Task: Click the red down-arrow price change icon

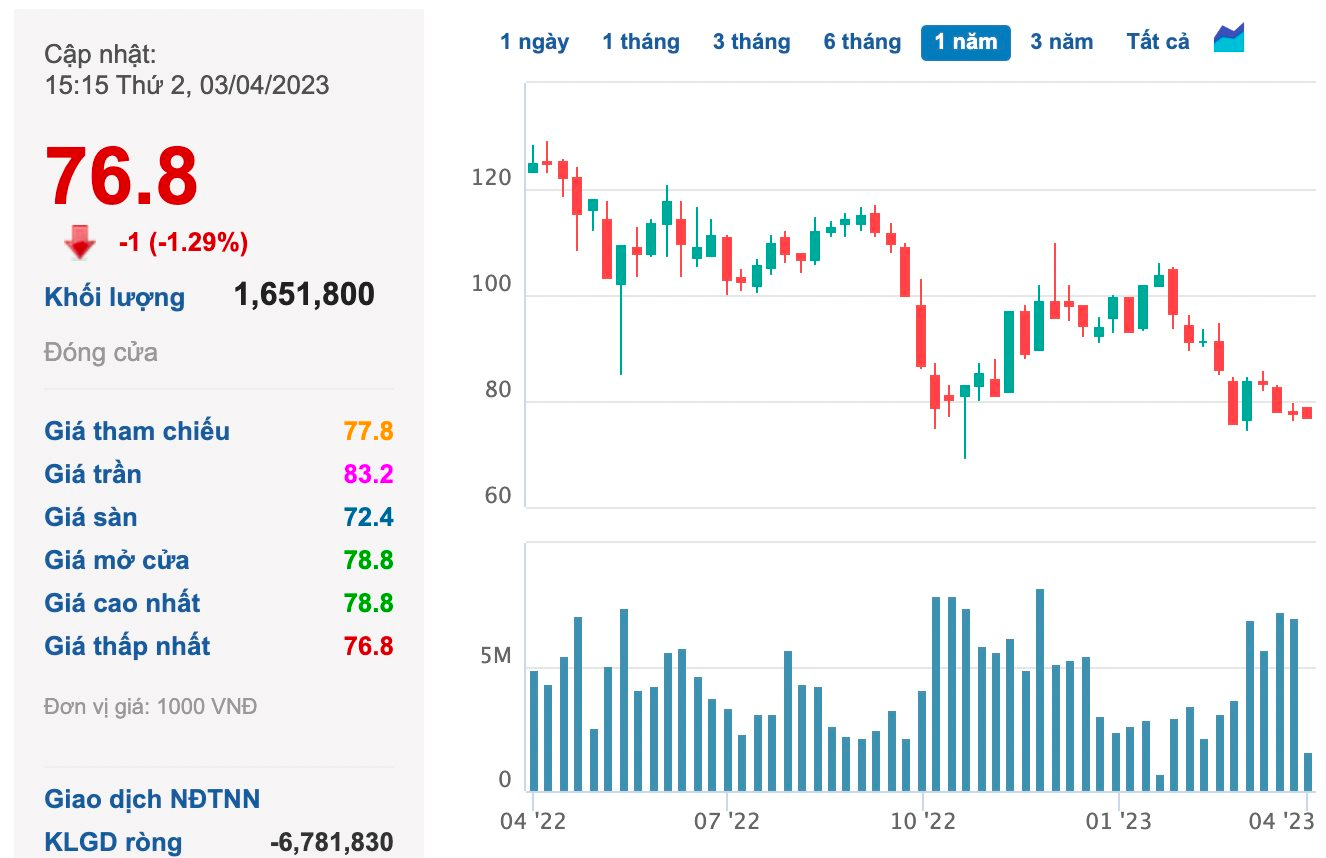Action: tap(79, 242)
